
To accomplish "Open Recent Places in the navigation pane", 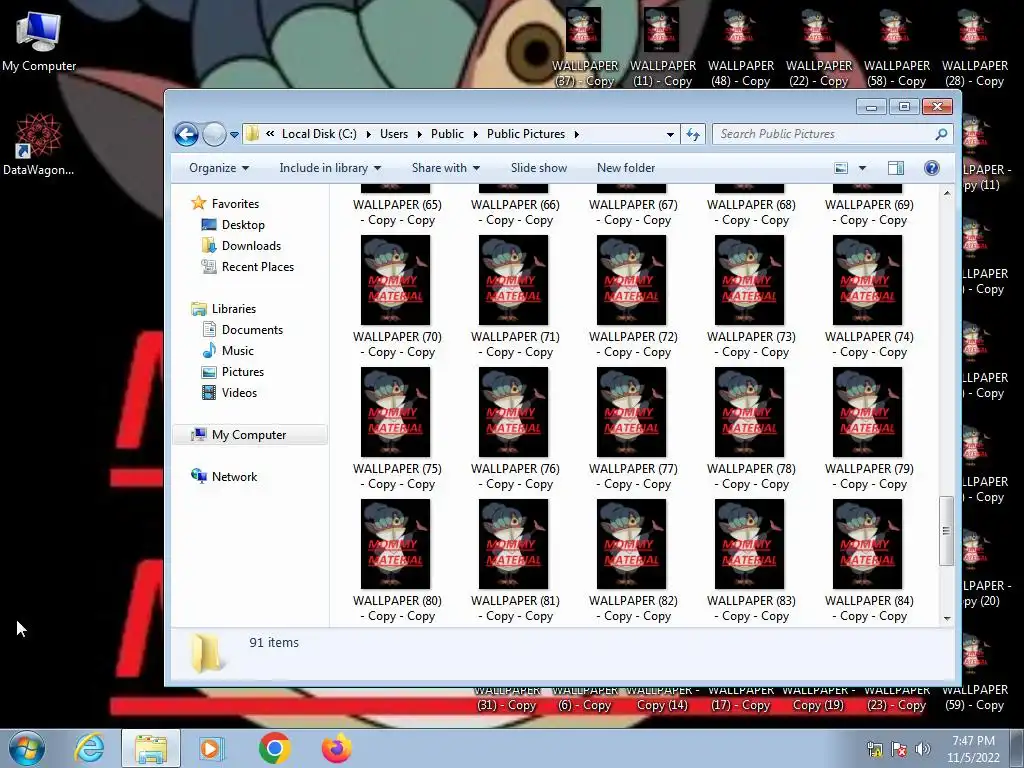I will coord(257,266).
